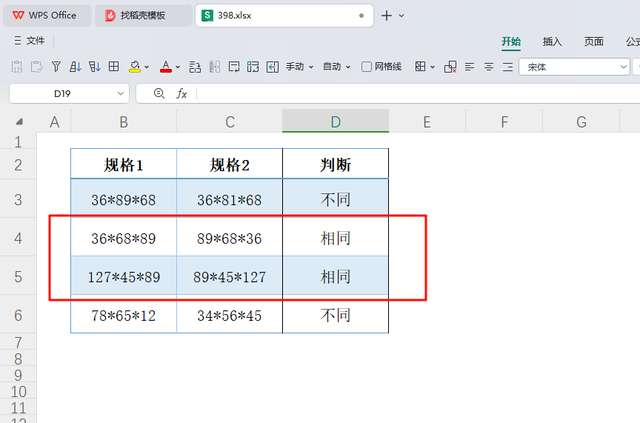Click the 规格2 header cell
The image size is (640, 423).
pyautogui.click(x=230, y=165)
